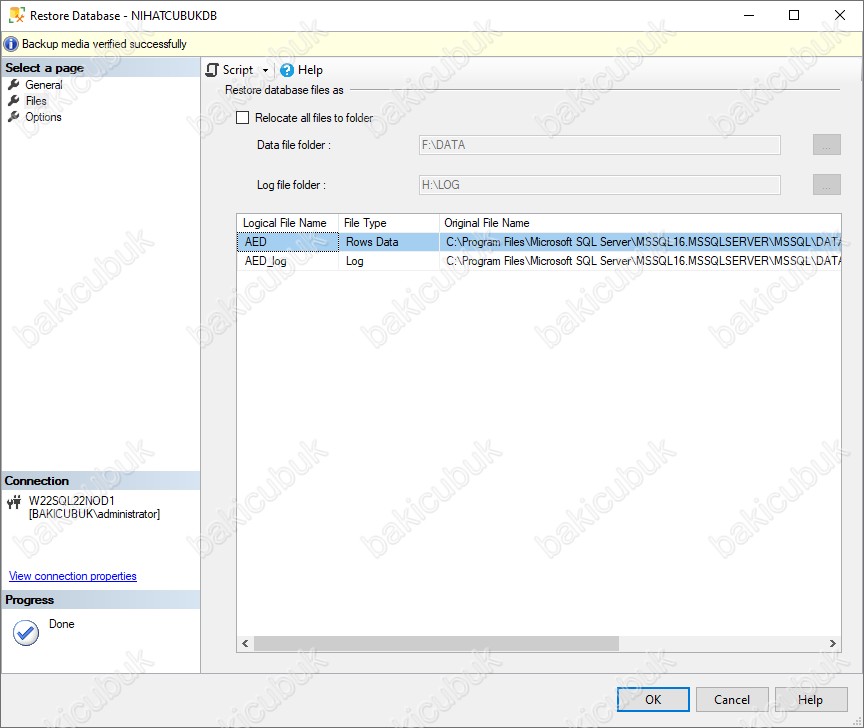Browse for the Log file folder
864x728 pixels.
[x=827, y=185]
